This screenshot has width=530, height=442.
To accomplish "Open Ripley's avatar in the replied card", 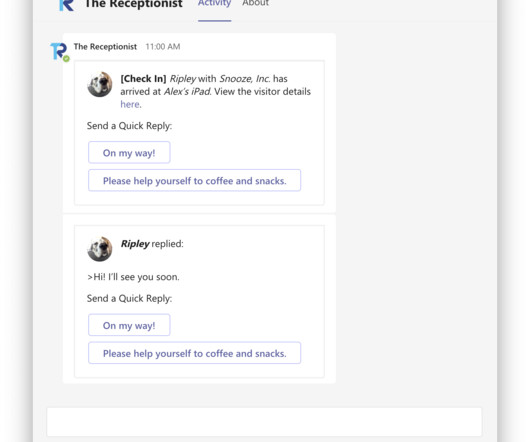I will (x=100, y=249).
